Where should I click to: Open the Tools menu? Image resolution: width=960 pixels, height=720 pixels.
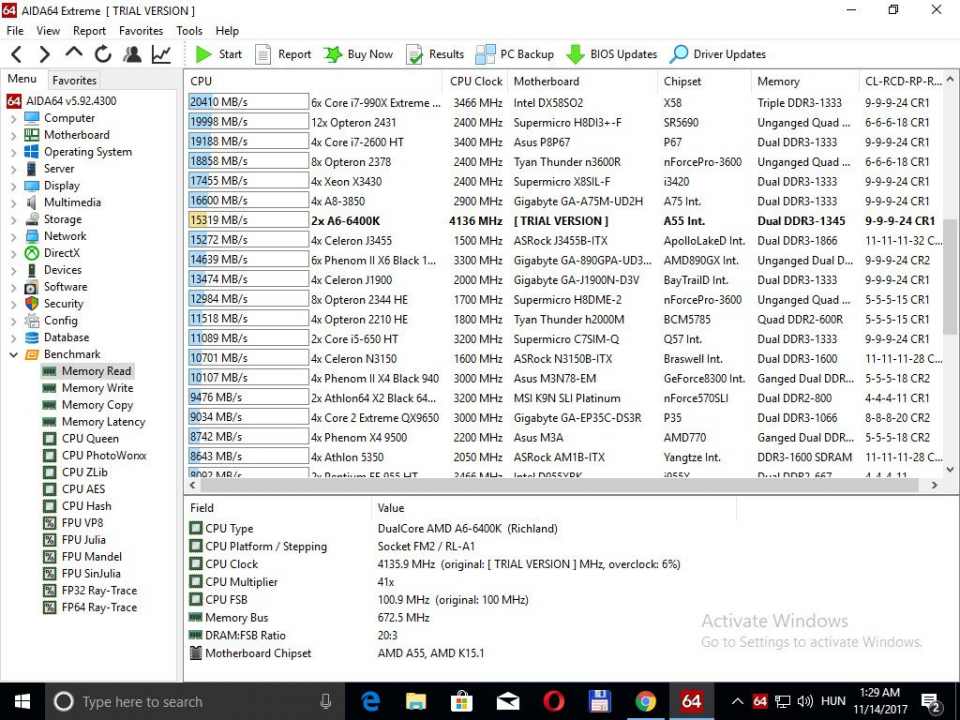pyautogui.click(x=189, y=31)
